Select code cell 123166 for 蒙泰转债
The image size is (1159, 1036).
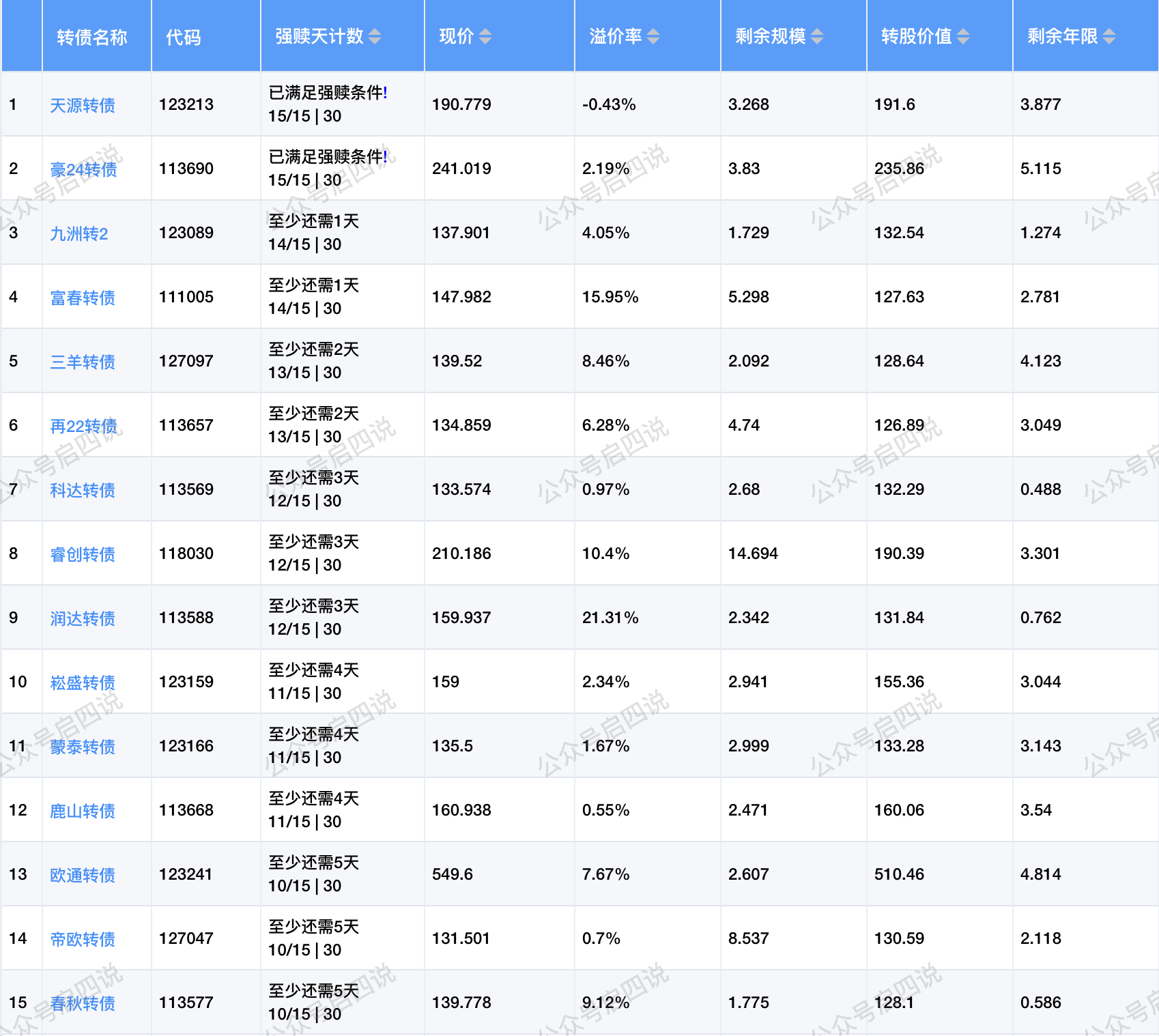186,746
